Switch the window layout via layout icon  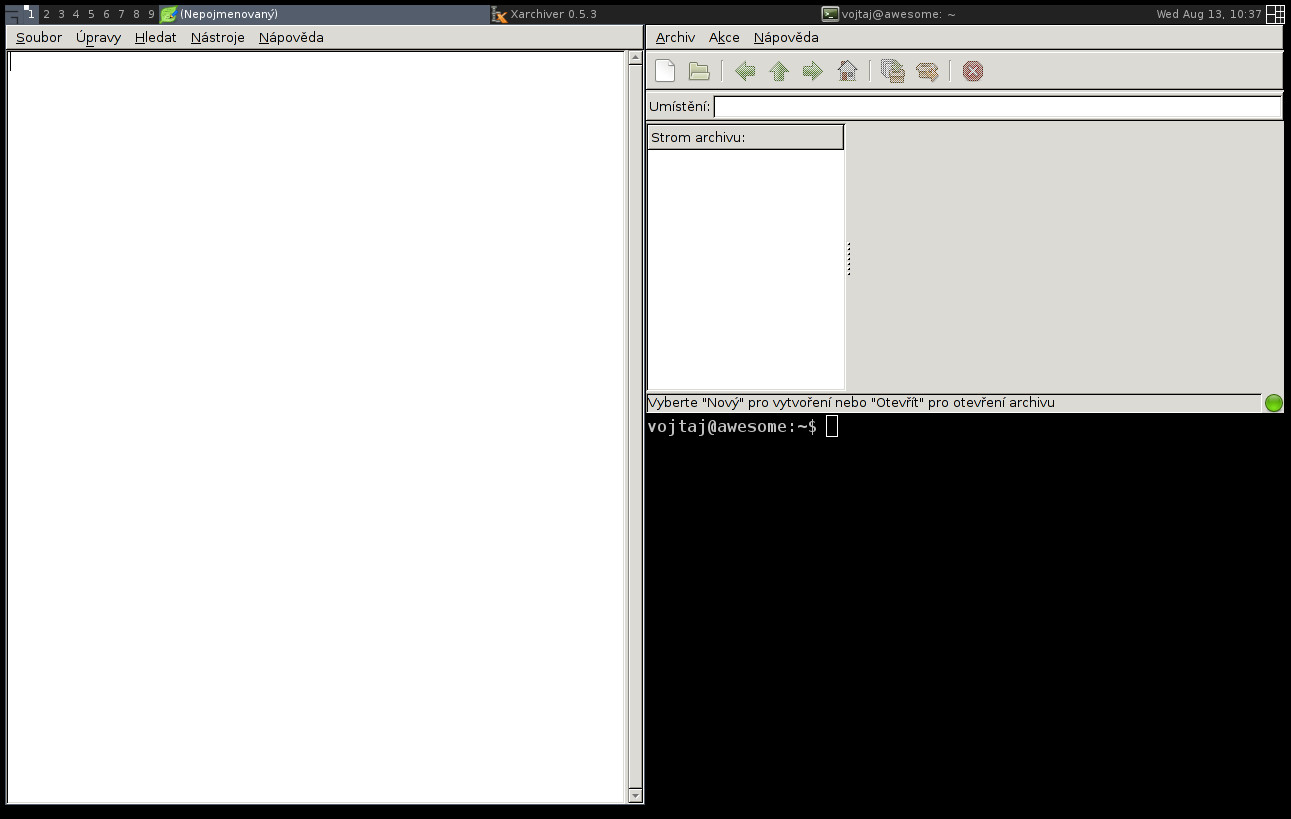pyautogui.click(x=1275, y=14)
